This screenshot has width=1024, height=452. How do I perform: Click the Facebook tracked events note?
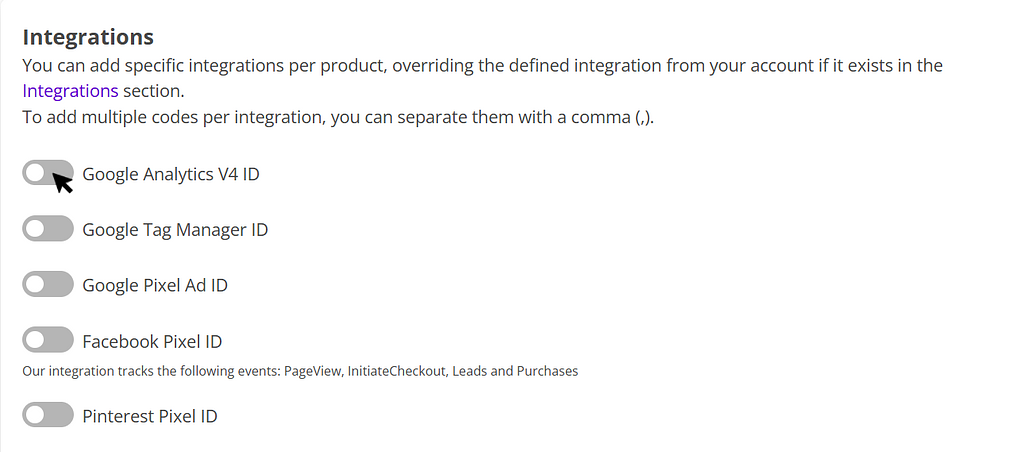300,371
